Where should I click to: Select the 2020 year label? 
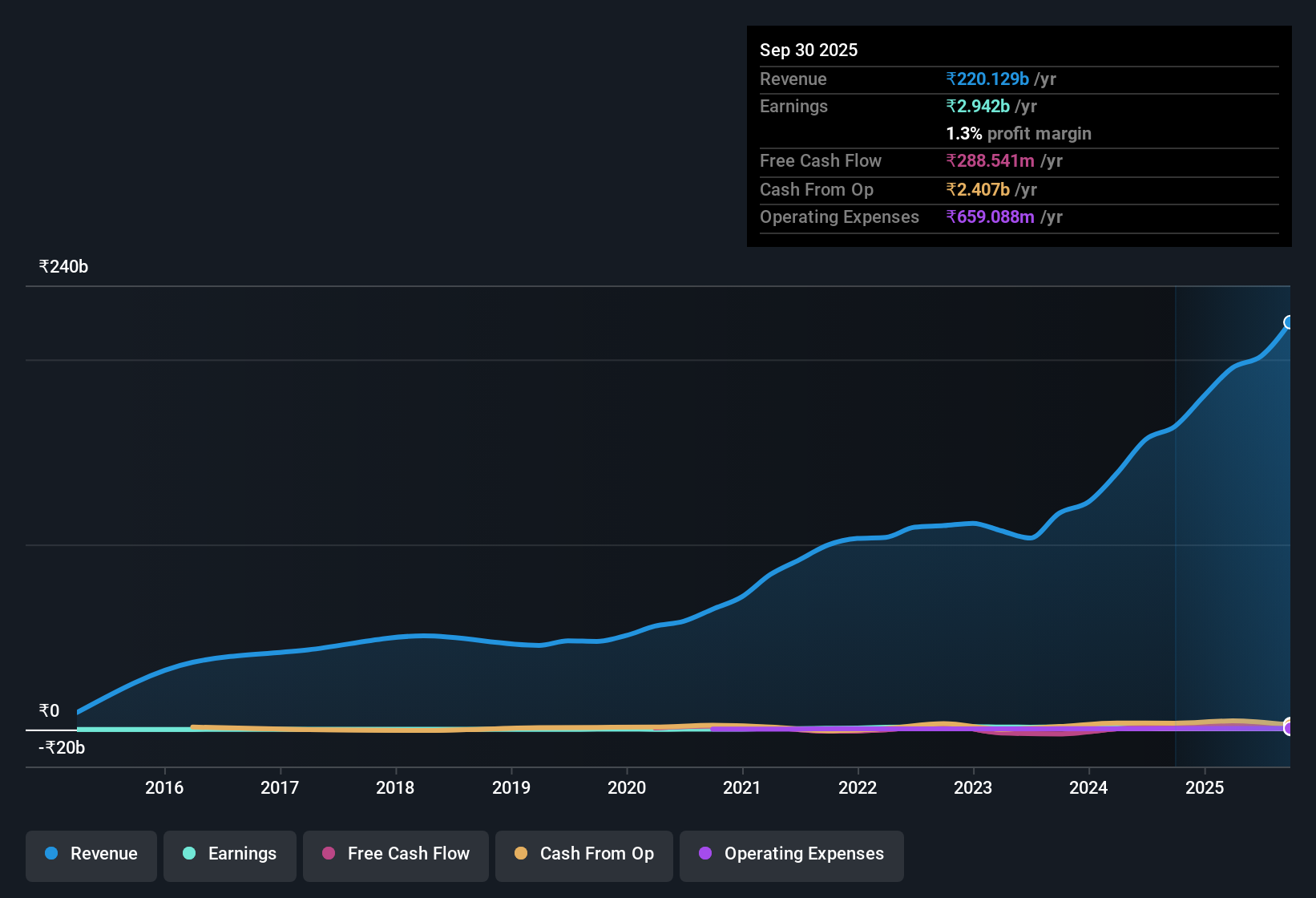(628, 787)
